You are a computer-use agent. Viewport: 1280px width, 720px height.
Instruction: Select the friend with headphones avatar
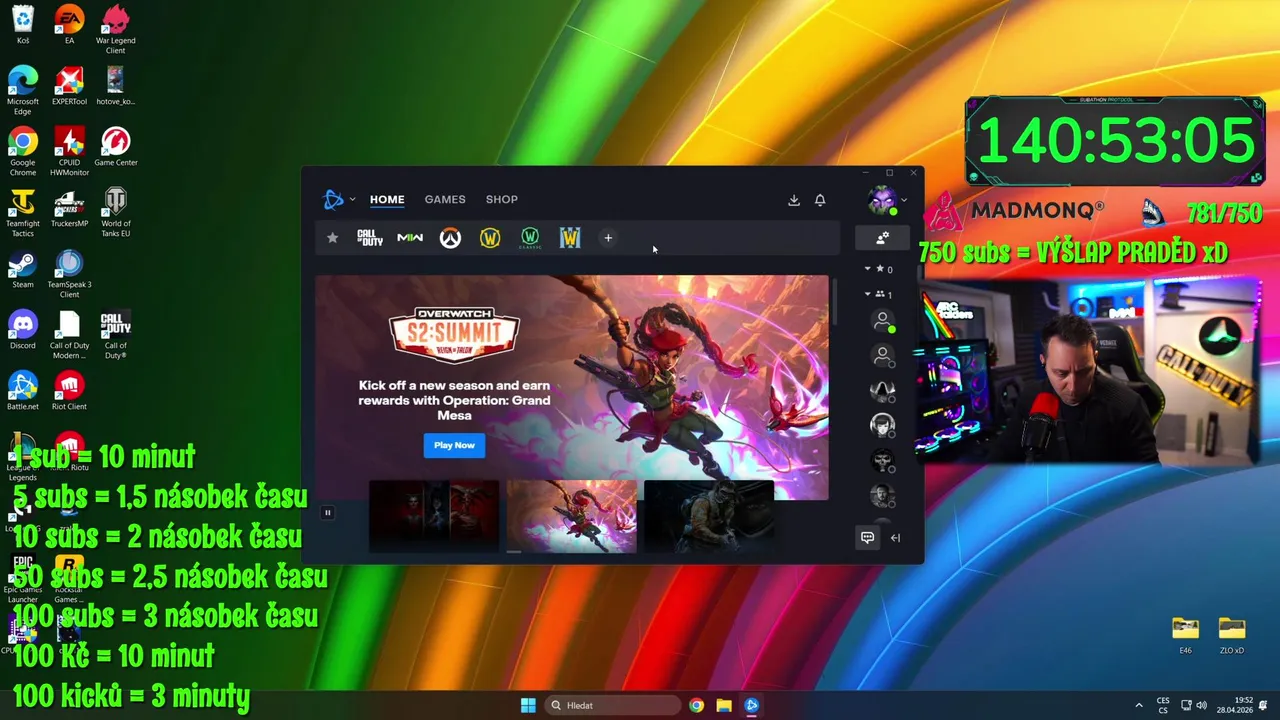pos(882,425)
